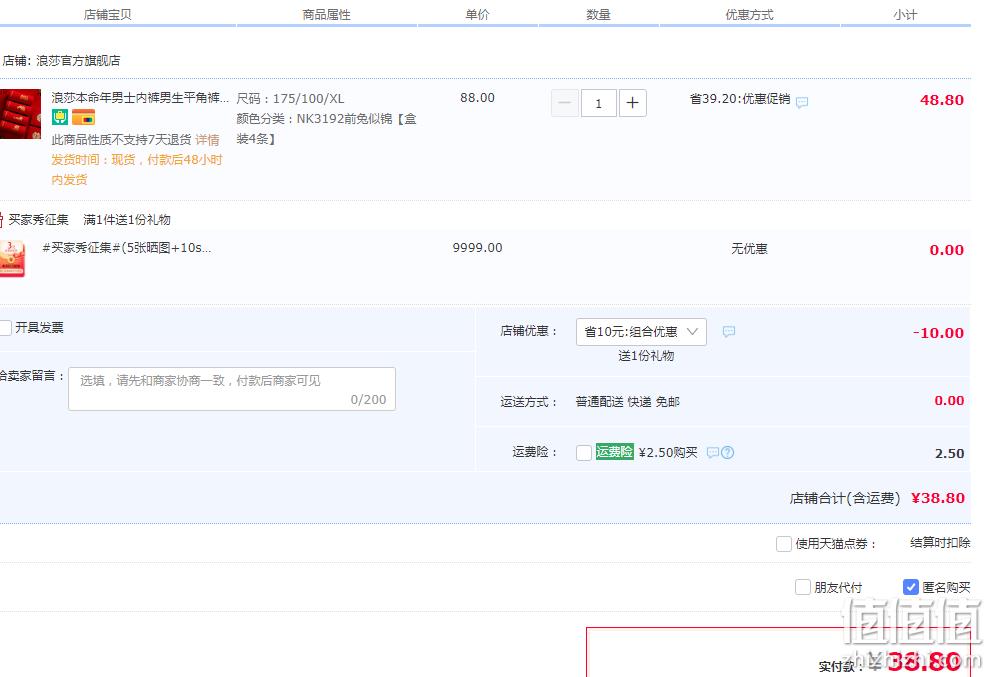Toggle the 朋友代付 checkbox
Image resolution: width=991 pixels, height=677 pixels.
tap(803, 587)
